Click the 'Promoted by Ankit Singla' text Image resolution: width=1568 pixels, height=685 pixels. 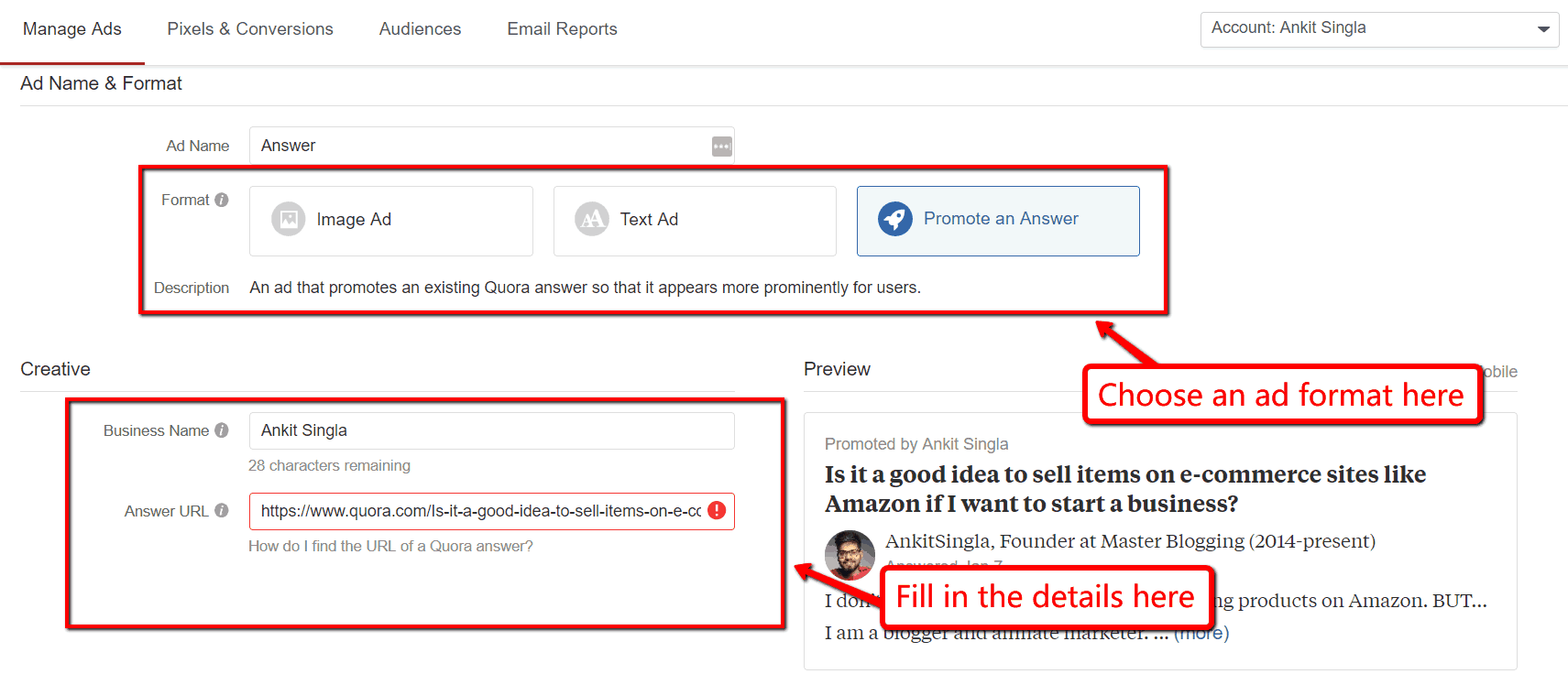pyautogui.click(x=916, y=444)
